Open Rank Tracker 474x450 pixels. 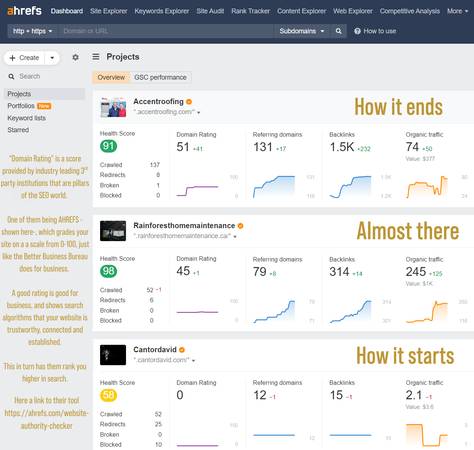click(251, 11)
